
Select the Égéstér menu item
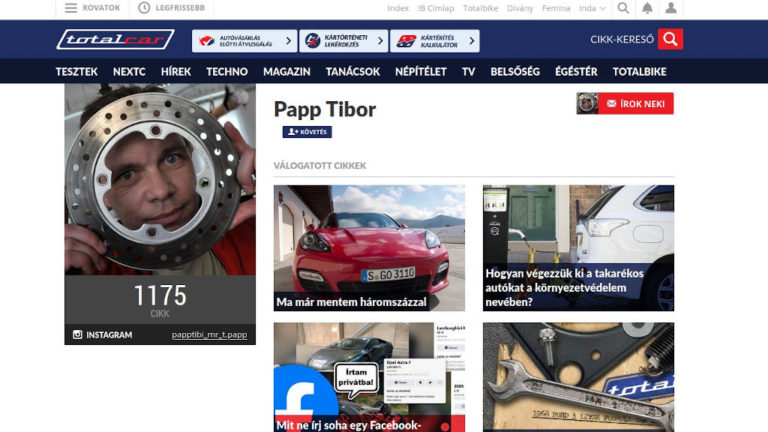(x=576, y=72)
